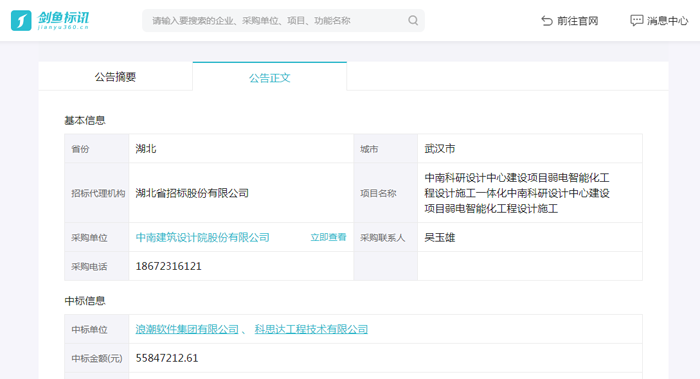Switch to the 公告摘要 tab
The width and height of the screenshot is (700, 379).
point(115,76)
